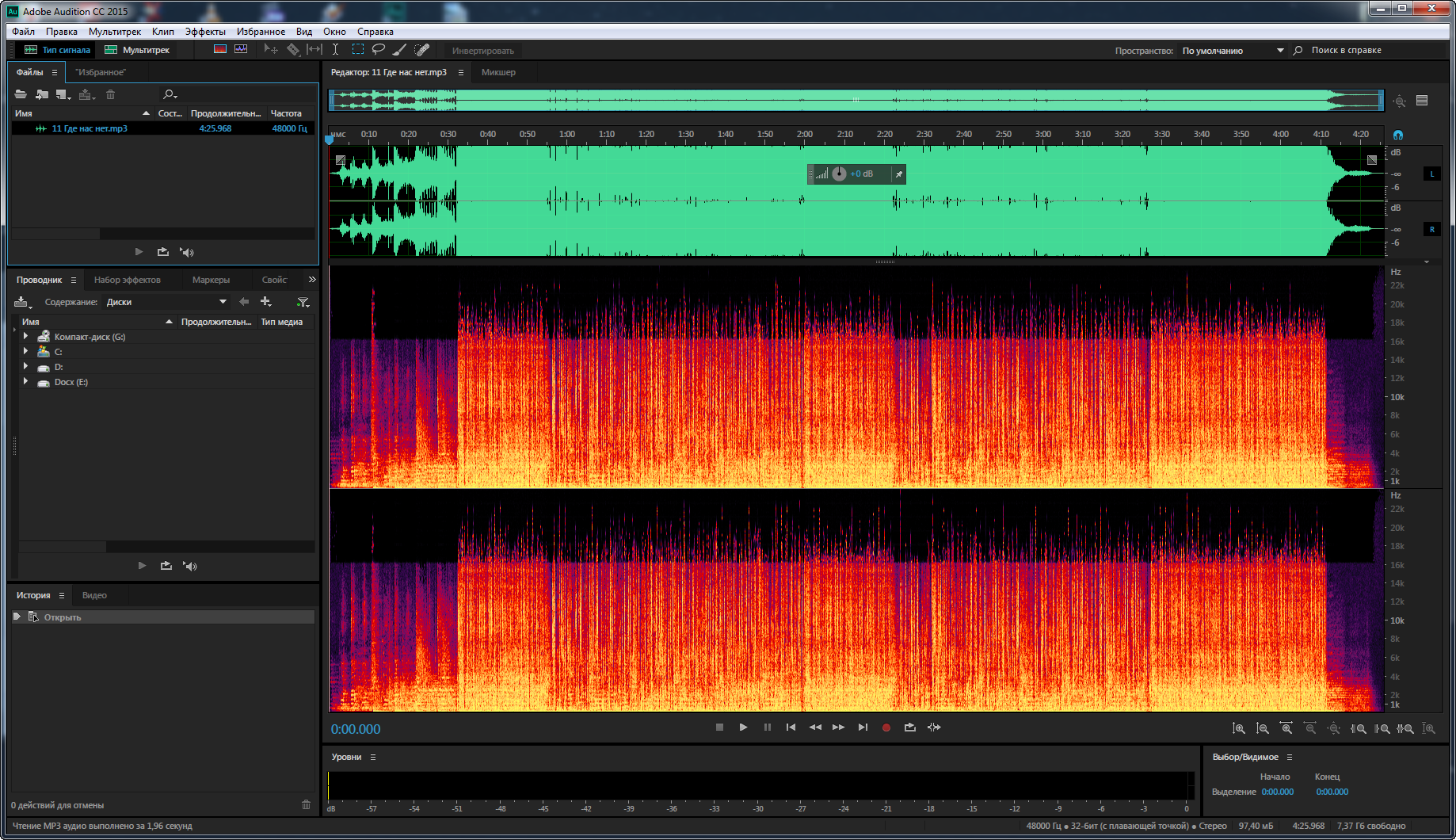Select the Paintbrush Selection tool
Viewport: 1456px width, 840px height.
click(x=400, y=50)
